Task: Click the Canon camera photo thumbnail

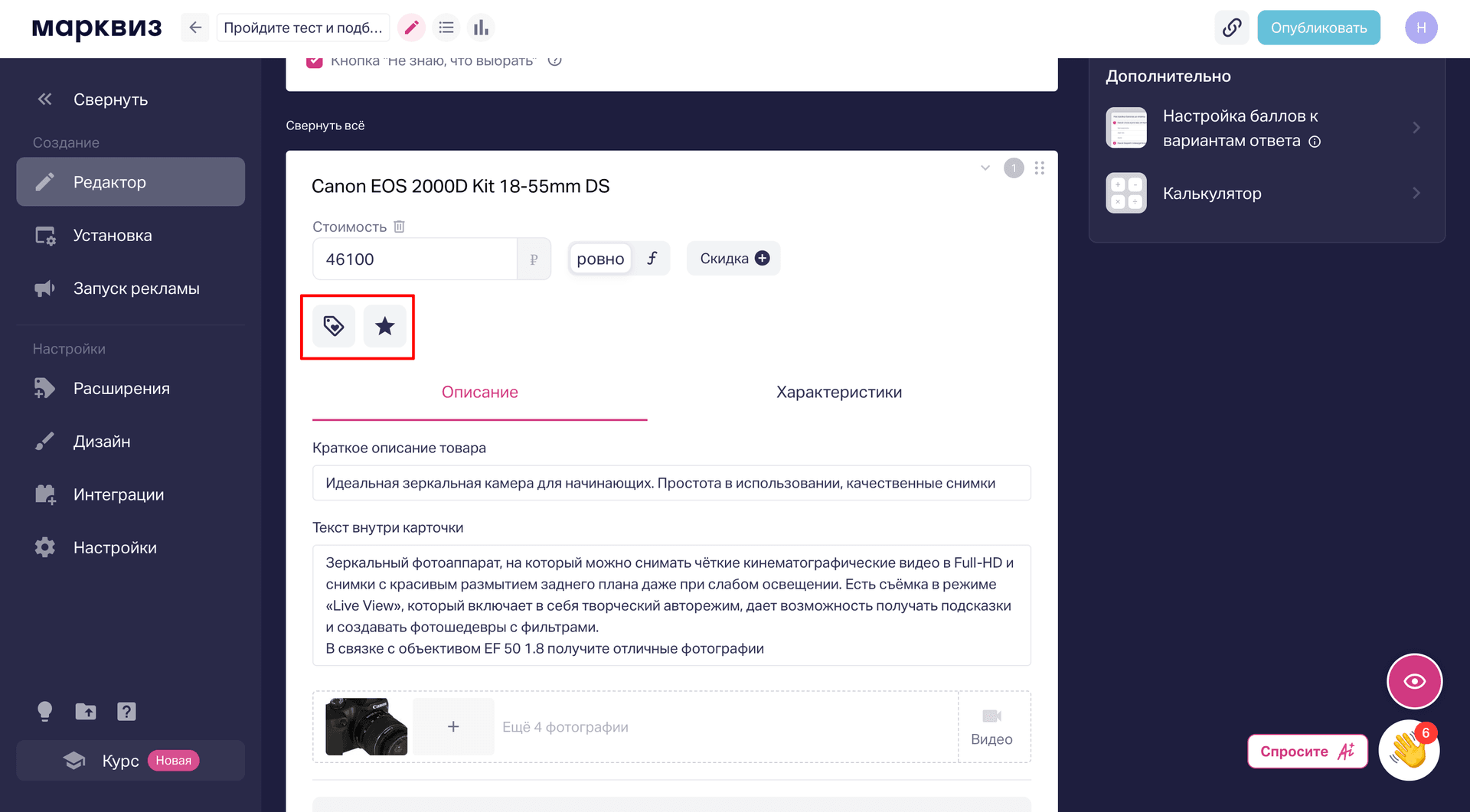Action: [366, 726]
